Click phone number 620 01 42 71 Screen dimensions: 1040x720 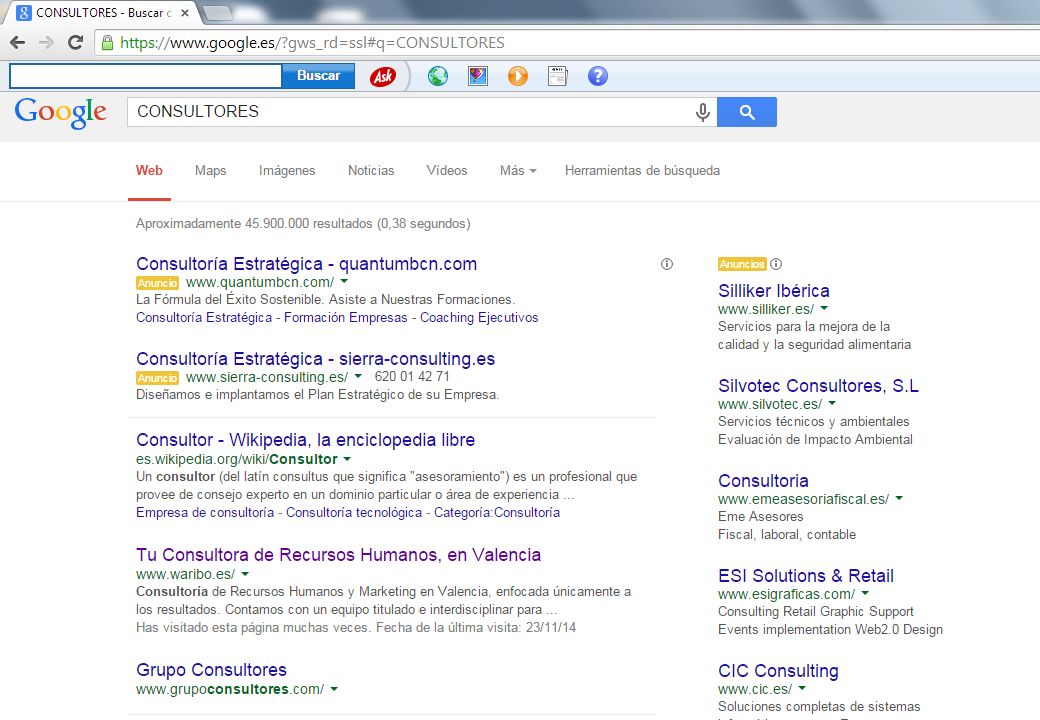tap(412, 377)
